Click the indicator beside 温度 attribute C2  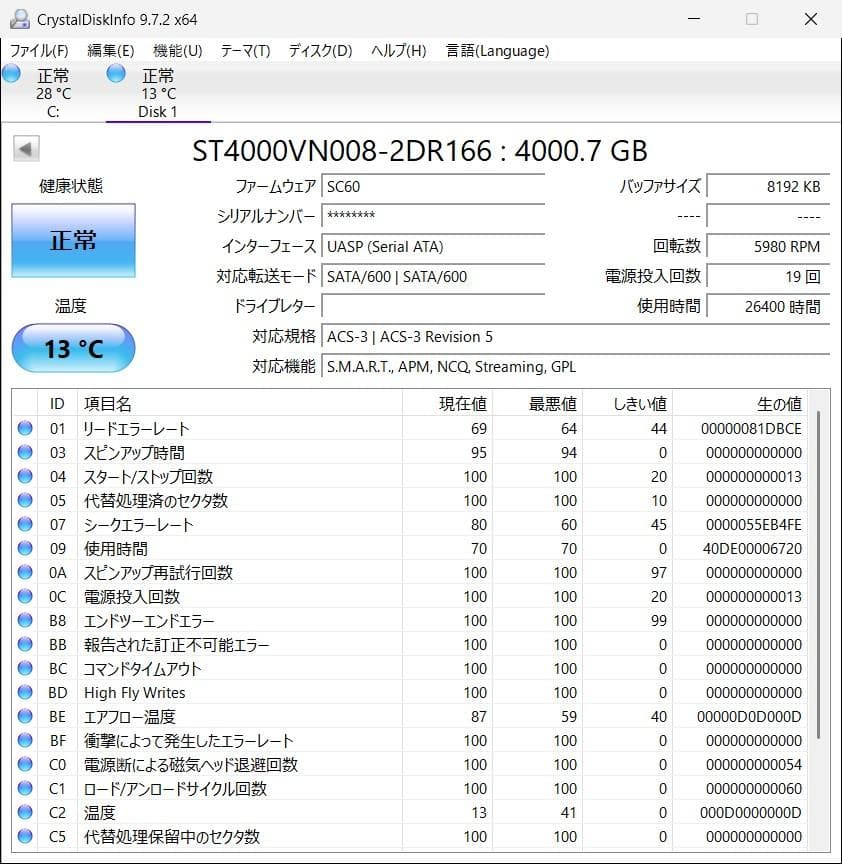pyautogui.click(x=23, y=812)
